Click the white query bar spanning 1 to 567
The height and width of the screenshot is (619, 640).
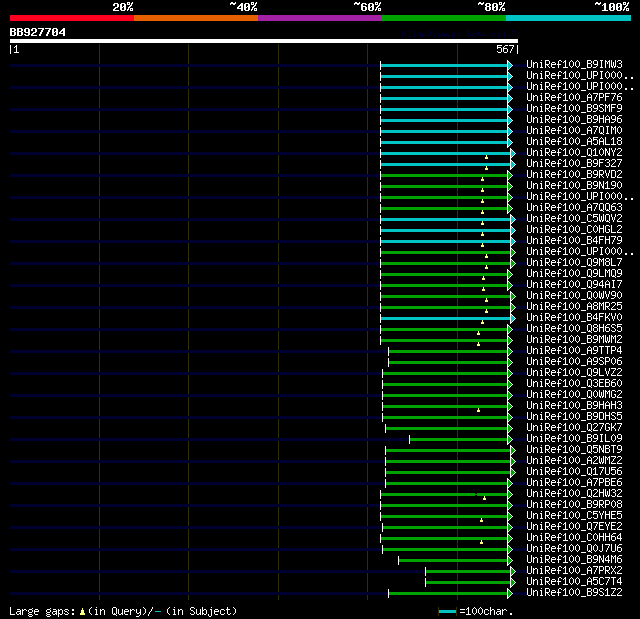(263, 41)
